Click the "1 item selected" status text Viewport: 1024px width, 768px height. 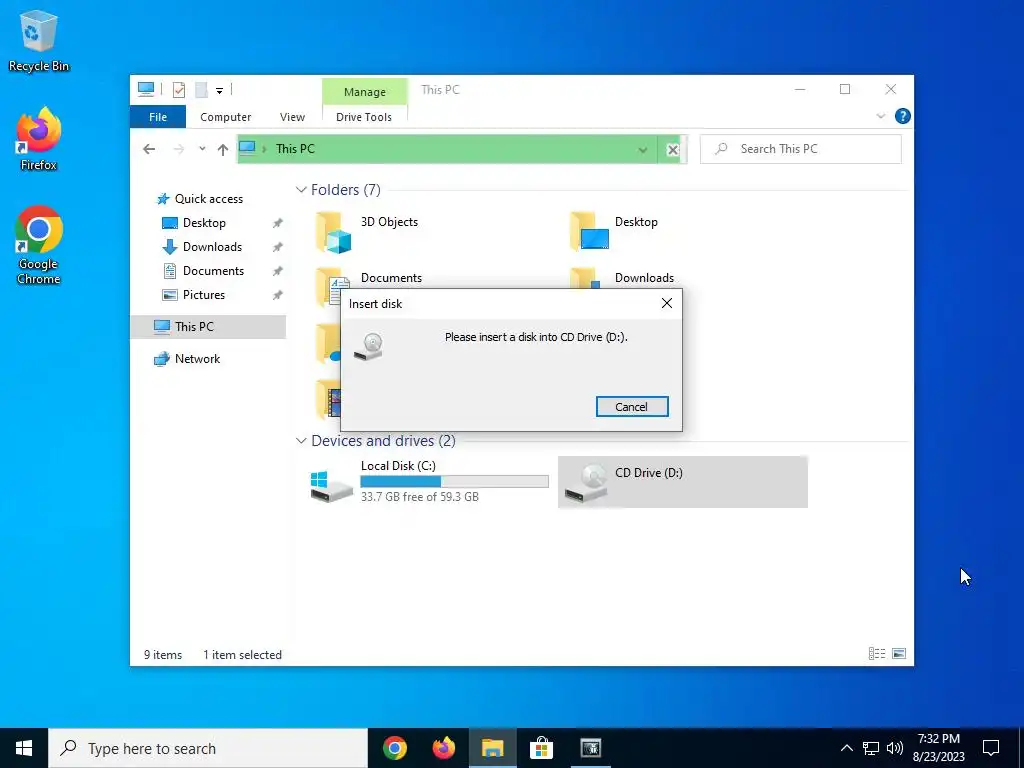pos(242,654)
